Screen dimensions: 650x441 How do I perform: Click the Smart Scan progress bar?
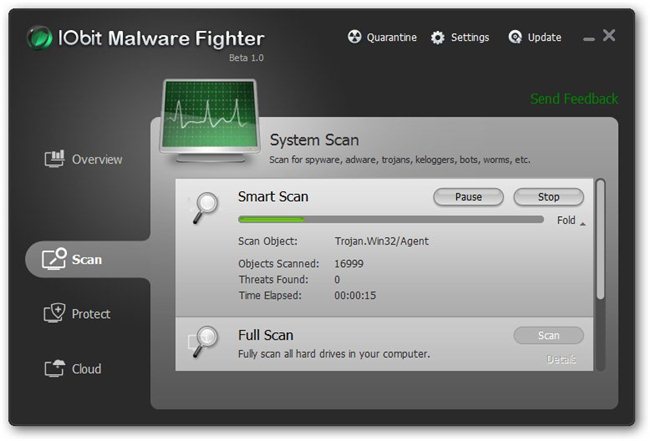(x=391, y=220)
